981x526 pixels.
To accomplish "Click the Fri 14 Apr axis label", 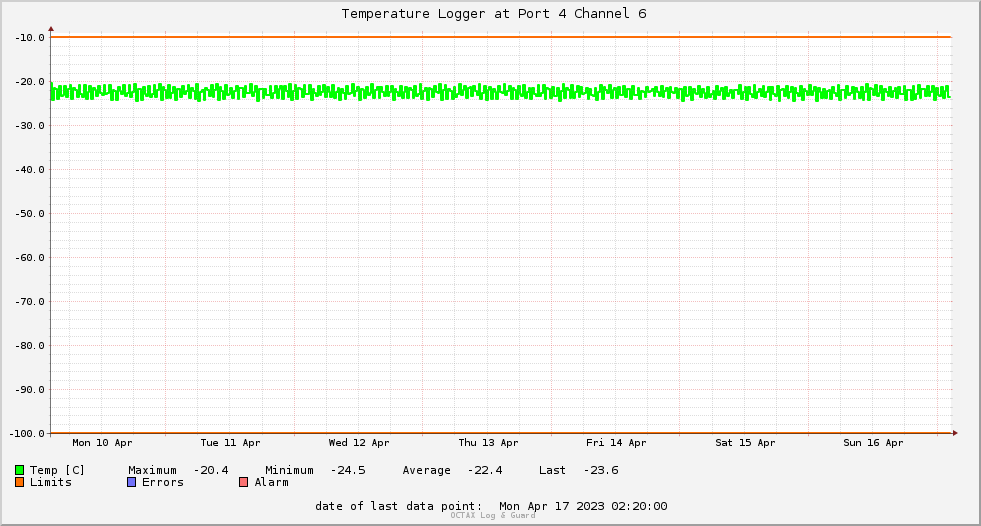I will coord(616,443).
